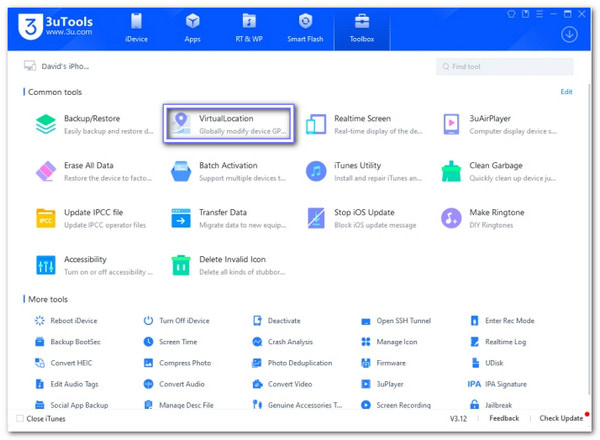Screen dimensions: 600x440
Task: Open Backup BootSec tool
Action: point(68,342)
